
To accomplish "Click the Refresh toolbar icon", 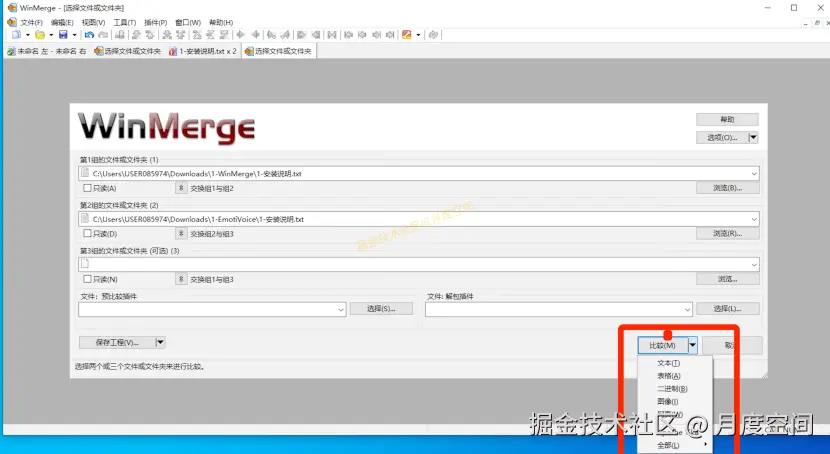I will tap(433, 35).
